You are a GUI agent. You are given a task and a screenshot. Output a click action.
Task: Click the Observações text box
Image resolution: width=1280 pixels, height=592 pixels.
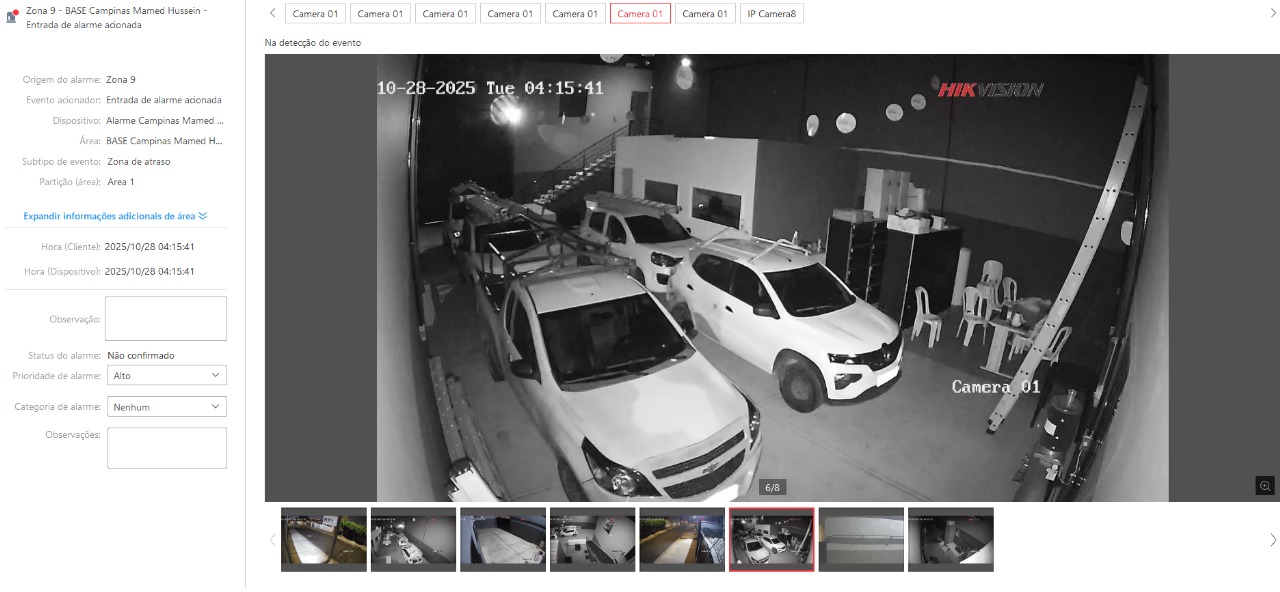point(166,448)
